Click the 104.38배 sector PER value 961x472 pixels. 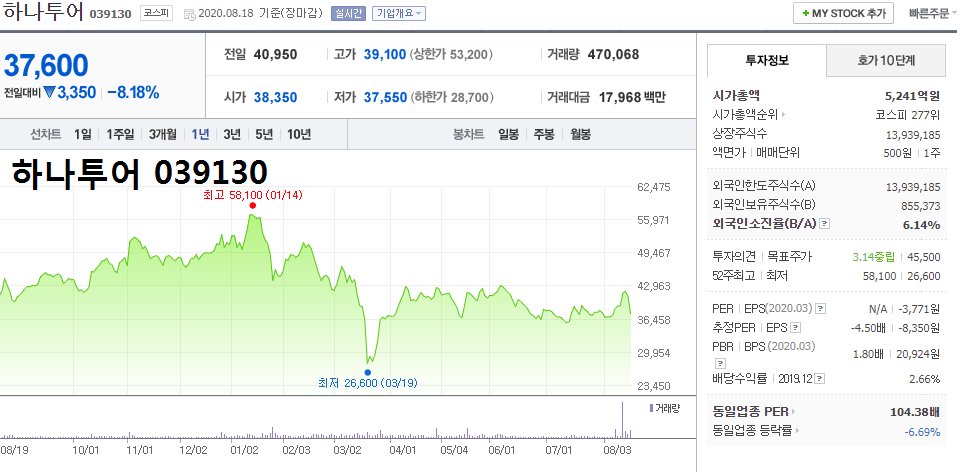tap(915, 412)
